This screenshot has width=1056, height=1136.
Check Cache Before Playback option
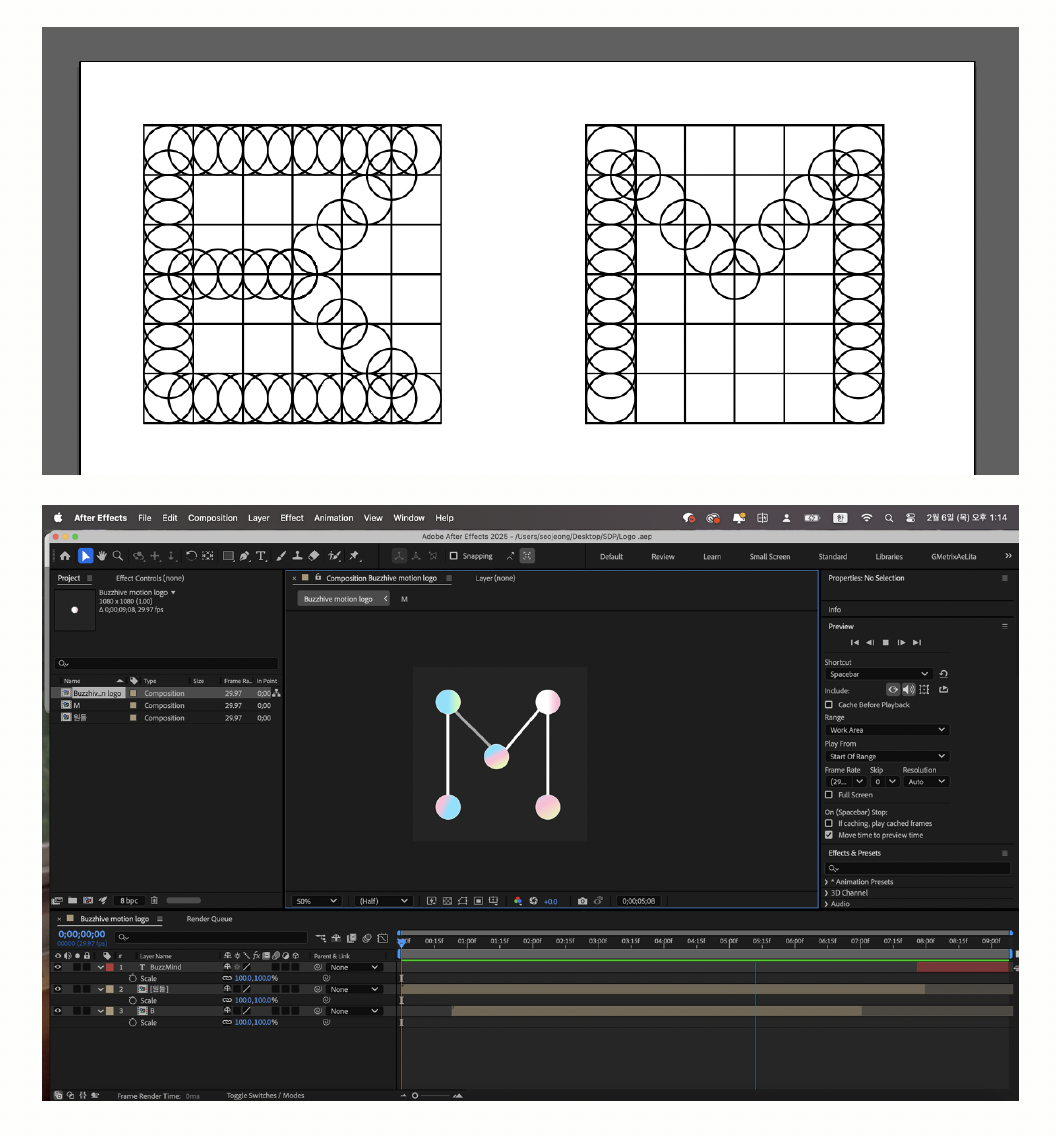pyautogui.click(x=829, y=704)
